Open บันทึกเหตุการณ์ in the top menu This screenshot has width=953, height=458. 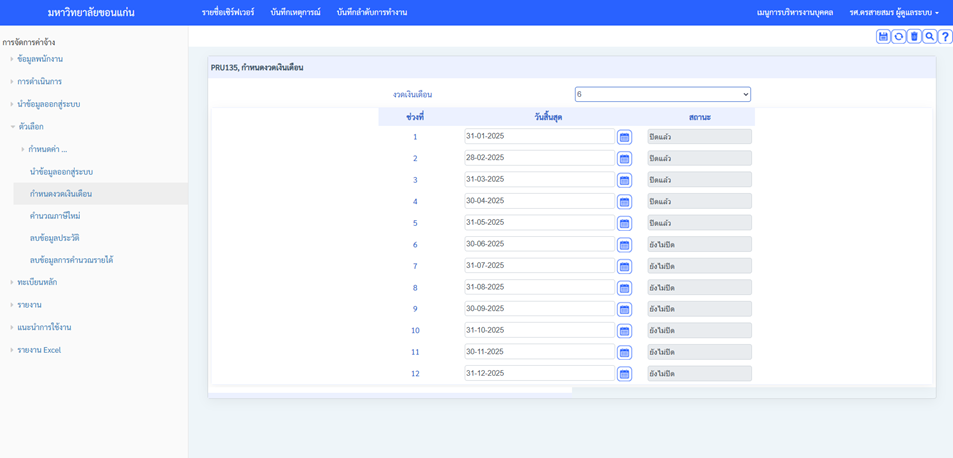(x=295, y=13)
